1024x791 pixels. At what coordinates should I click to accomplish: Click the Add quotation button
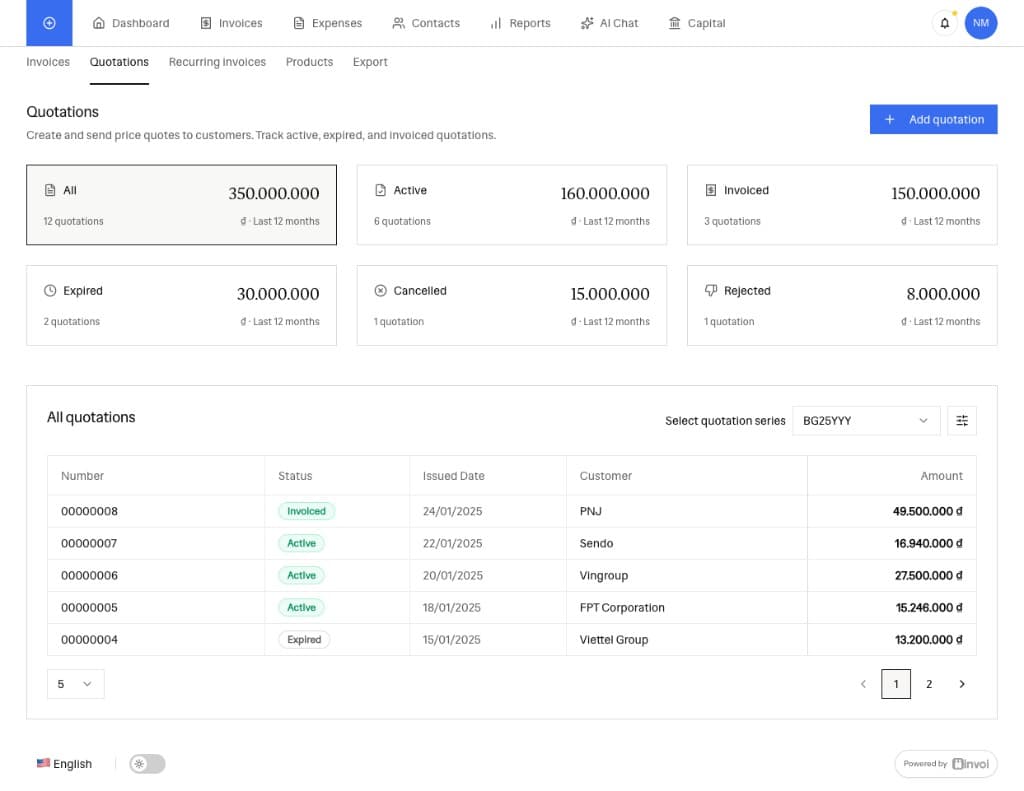pos(933,120)
